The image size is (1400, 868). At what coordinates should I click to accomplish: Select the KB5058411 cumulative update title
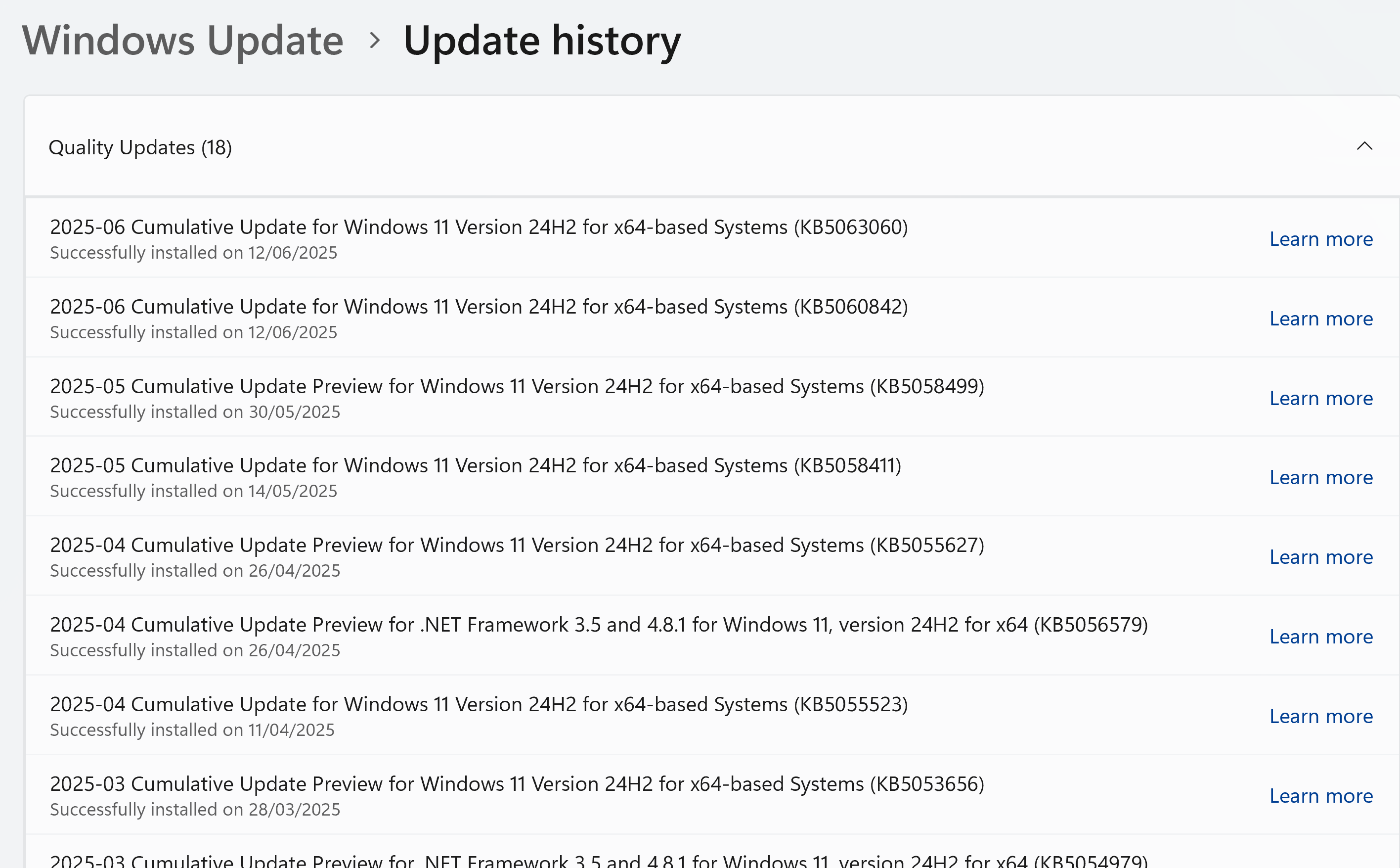point(476,465)
